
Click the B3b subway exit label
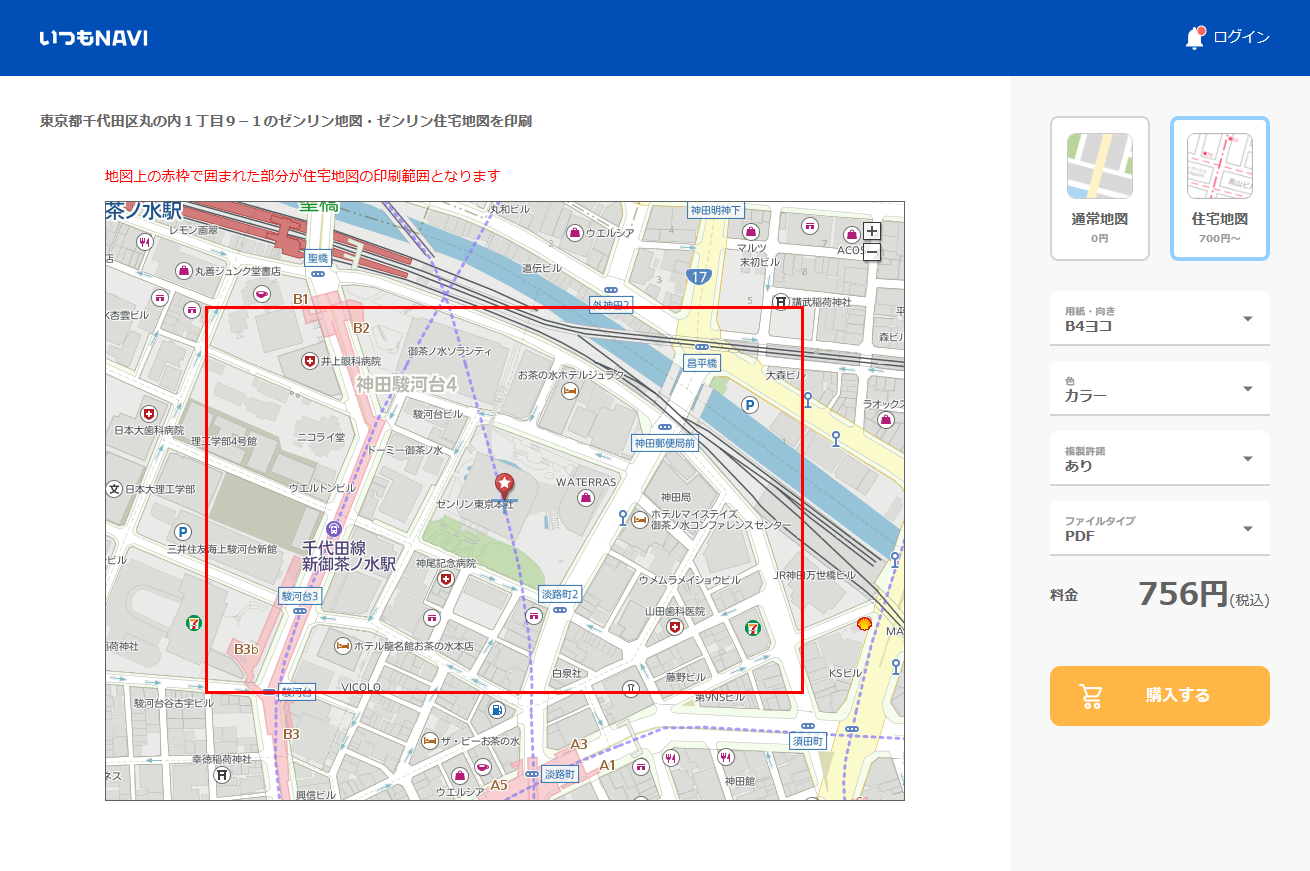246,650
